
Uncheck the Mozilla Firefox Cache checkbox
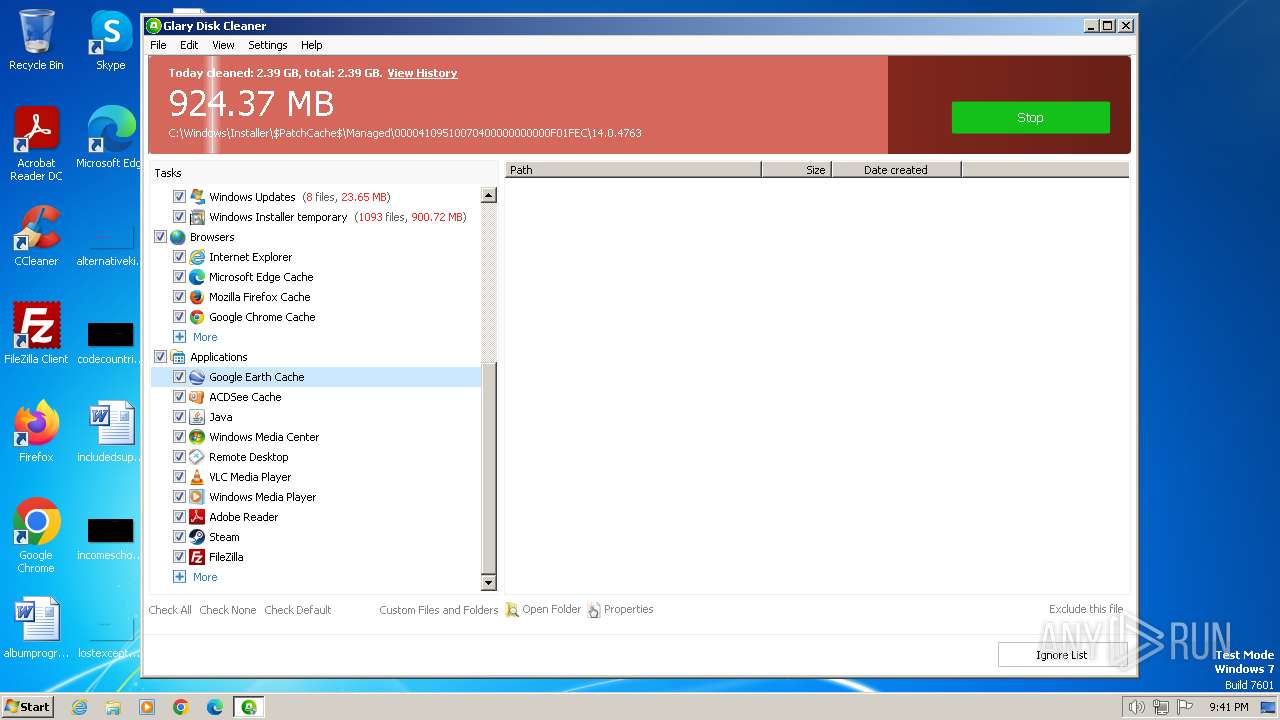coord(180,297)
